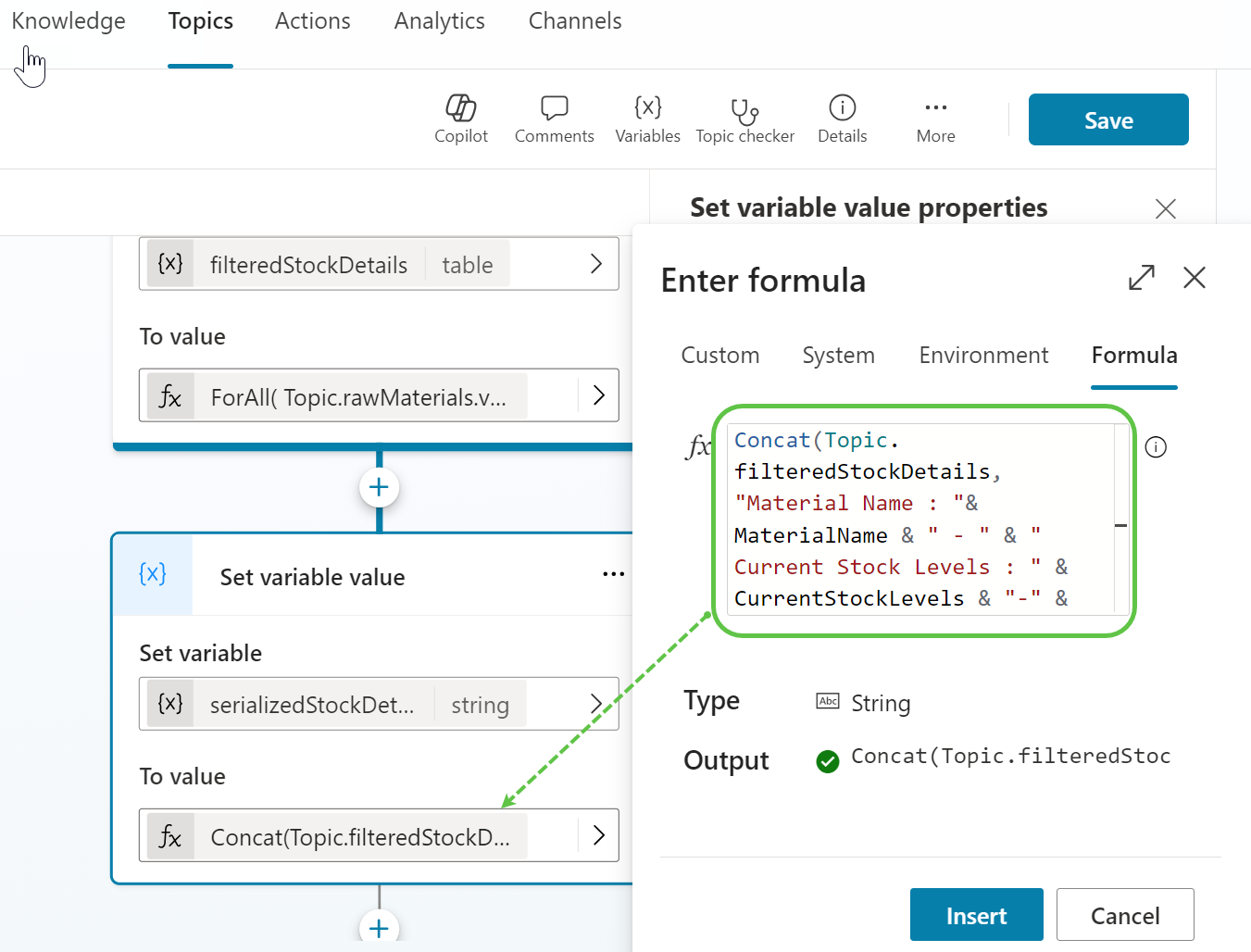Save the topic
1251x952 pixels.
coord(1107,120)
